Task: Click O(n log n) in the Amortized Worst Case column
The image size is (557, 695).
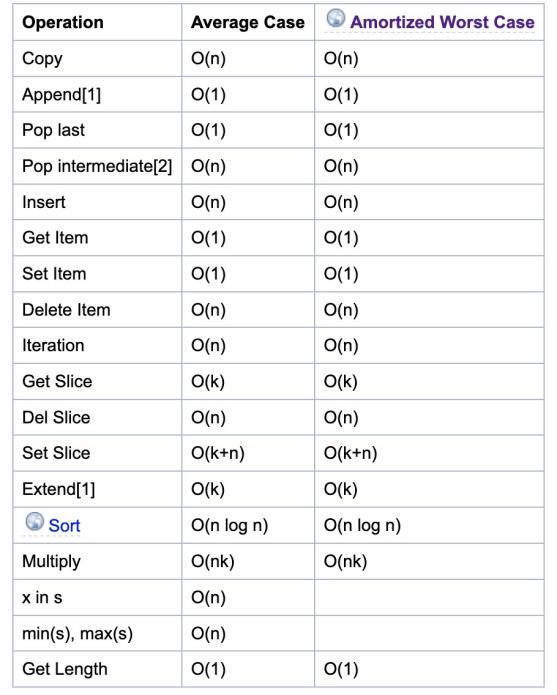Action: 362,526
